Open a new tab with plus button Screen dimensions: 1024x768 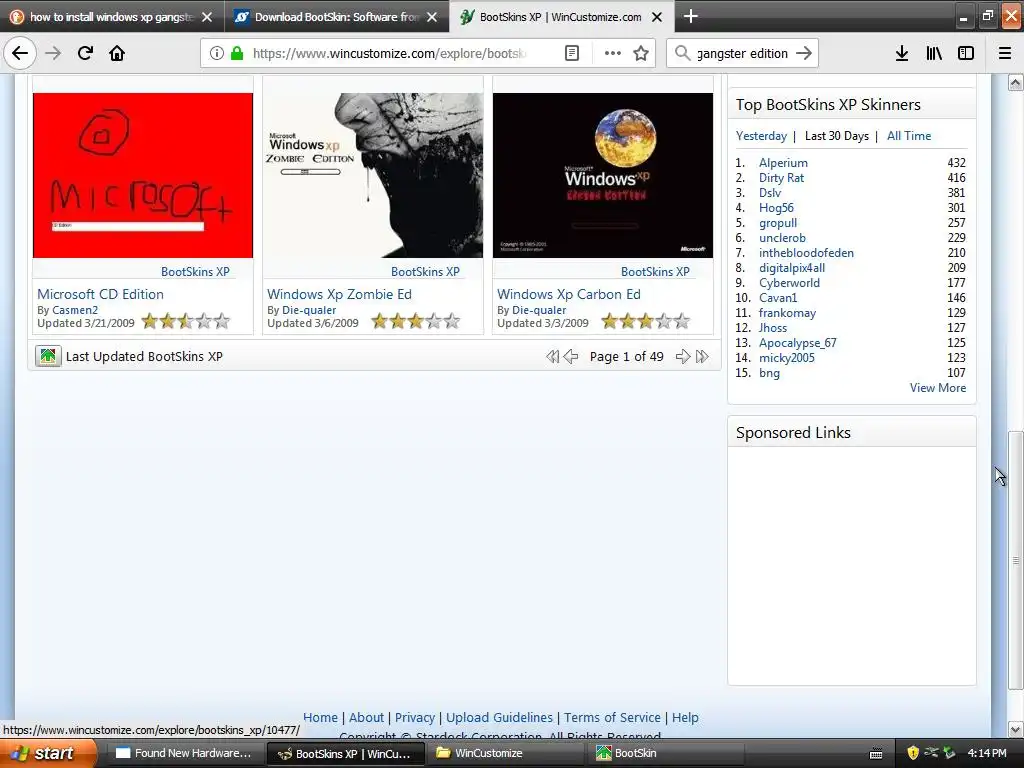pos(690,16)
